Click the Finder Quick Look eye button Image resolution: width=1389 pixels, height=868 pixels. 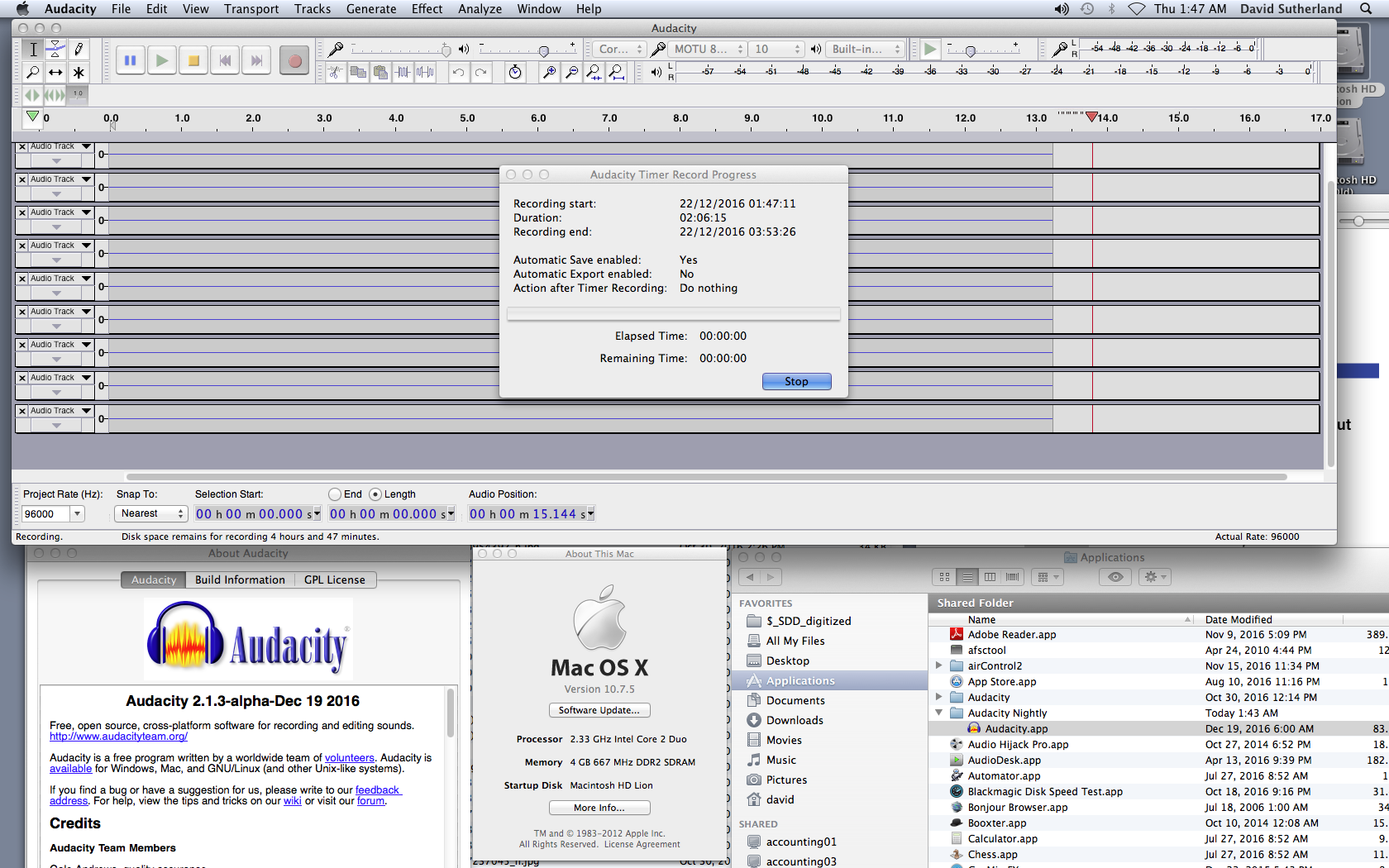coord(1115,577)
